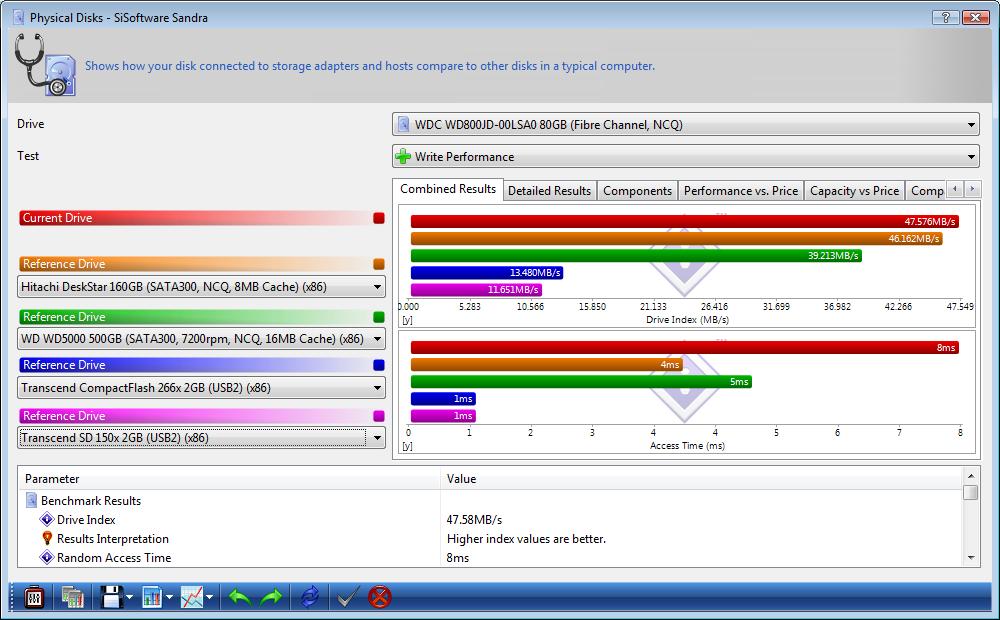1000x620 pixels.
Task: Open the Test type dropdown showing Write Performance
Action: [686, 156]
